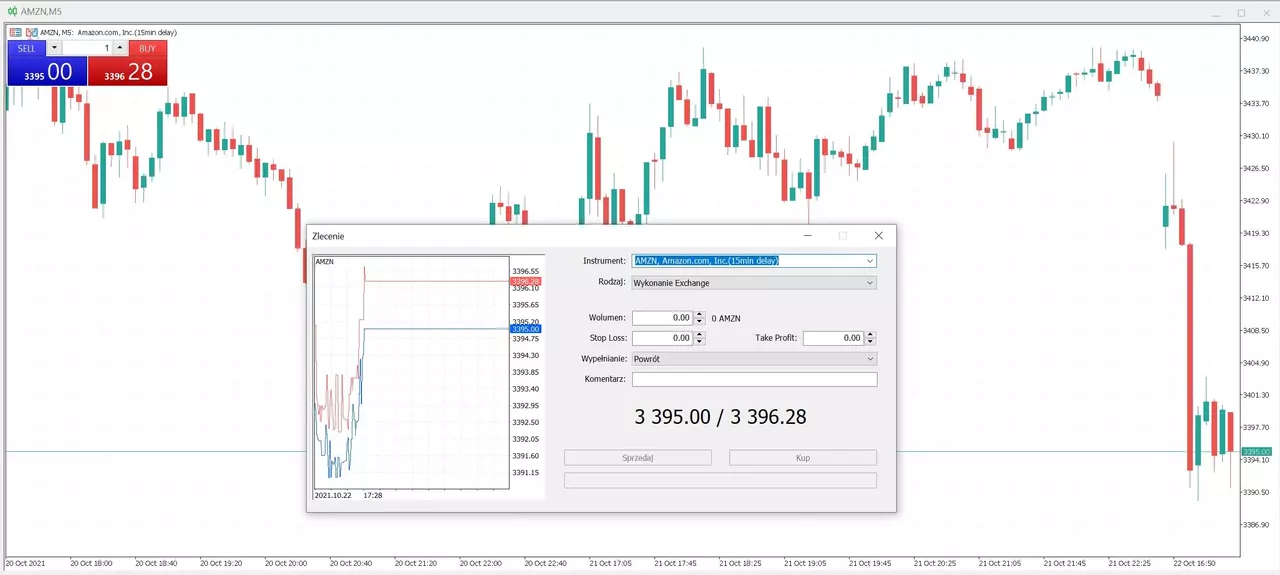This screenshot has height=575, width=1280.
Task: Click the 3440.90 price on the chart scale
Action: [1255, 39]
